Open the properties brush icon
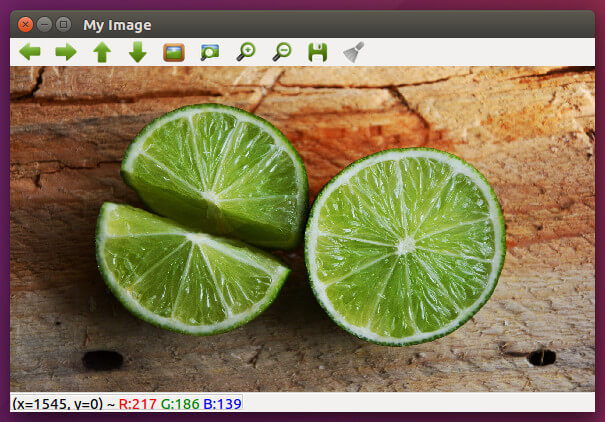605x422 pixels. tap(354, 52)
